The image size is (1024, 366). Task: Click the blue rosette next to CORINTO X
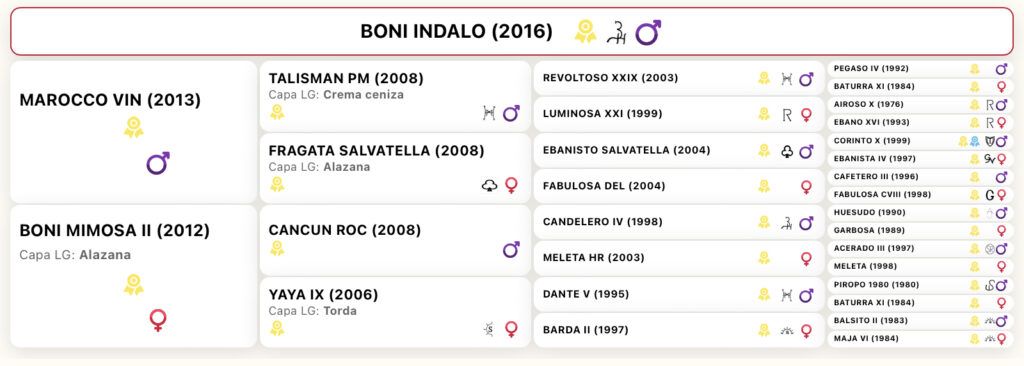tap(974, 141)
